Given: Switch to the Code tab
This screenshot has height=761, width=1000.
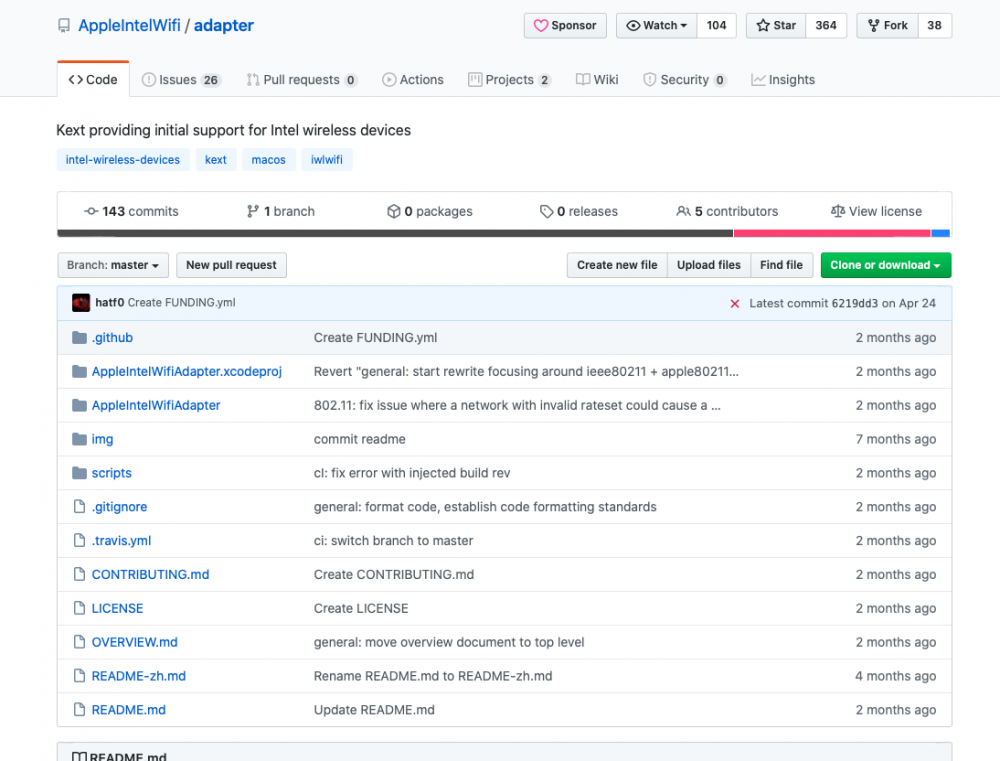Looking at the screenshot, I should [93, 80].
